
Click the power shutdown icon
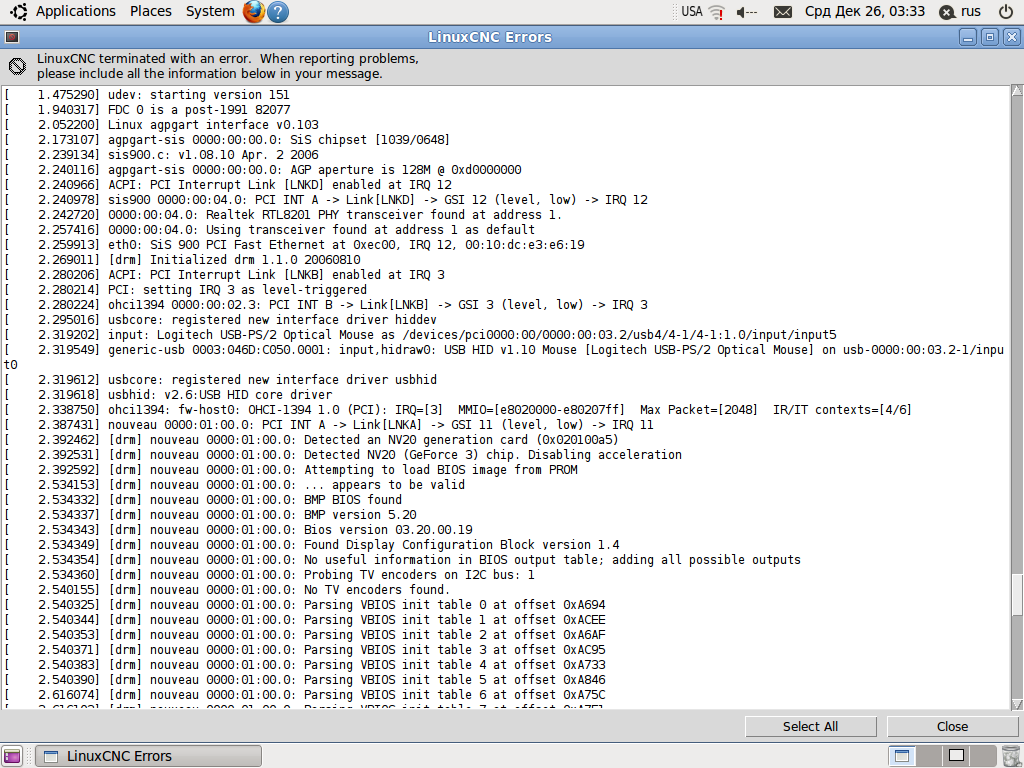[x=1006, y=11]
